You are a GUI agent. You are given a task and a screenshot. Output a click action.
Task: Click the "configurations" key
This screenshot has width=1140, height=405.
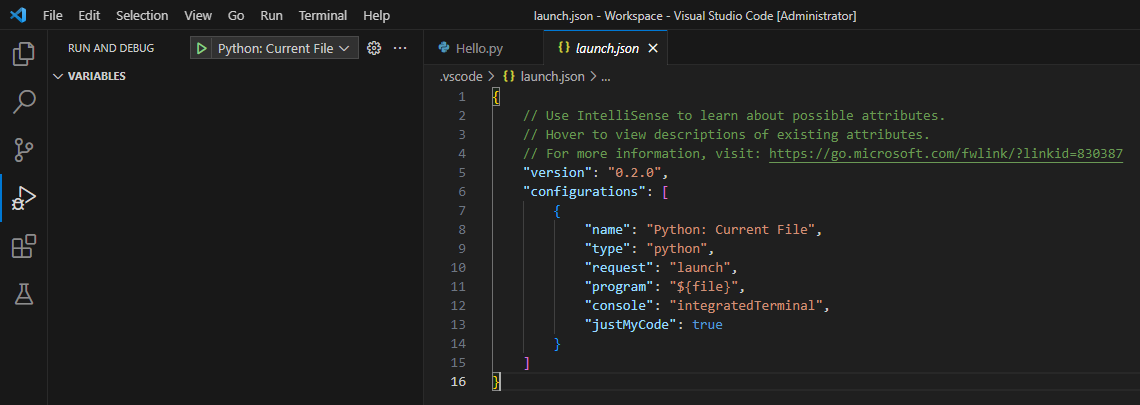[585, 192]
